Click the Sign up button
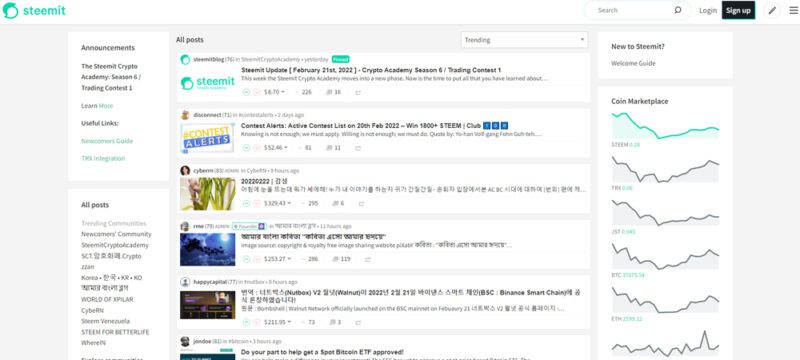 tap(738, 10)
